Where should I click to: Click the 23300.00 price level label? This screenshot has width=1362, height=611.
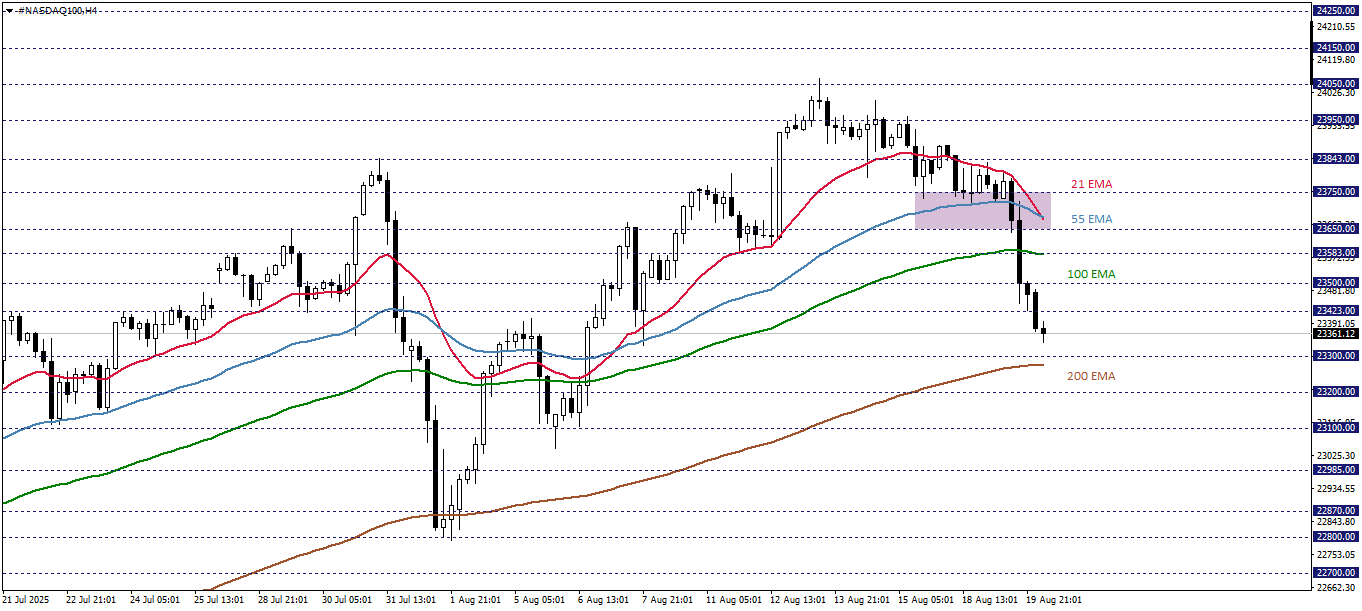[x=1336, y=355]
